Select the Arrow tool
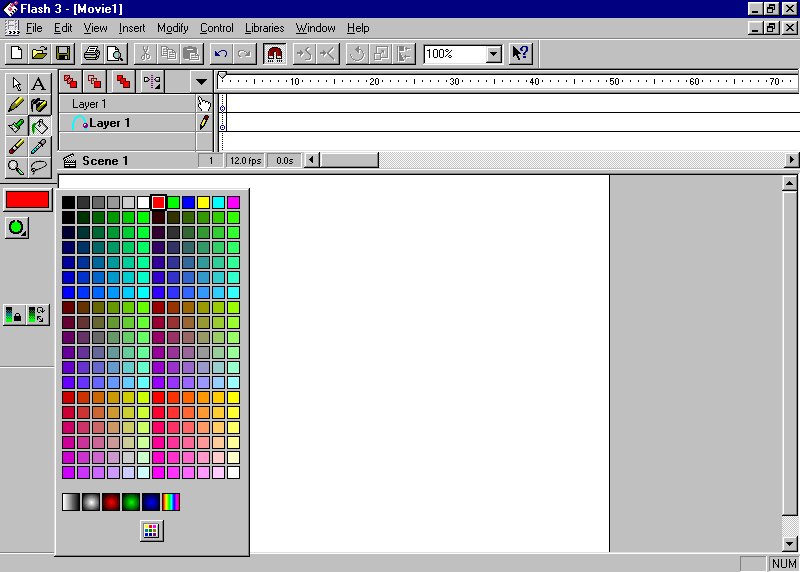The image size is (800, 572). pyautogui.click(x=16, y=84)
